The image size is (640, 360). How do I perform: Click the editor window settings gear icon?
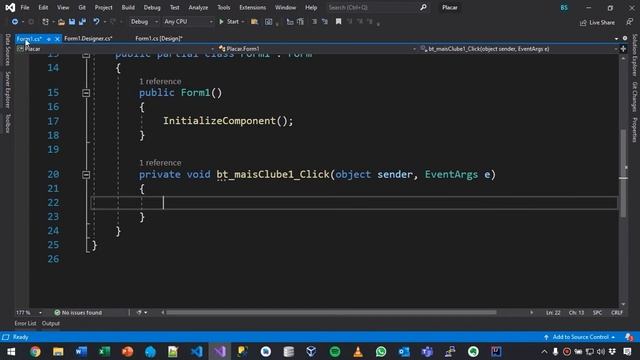click(625, 38)
